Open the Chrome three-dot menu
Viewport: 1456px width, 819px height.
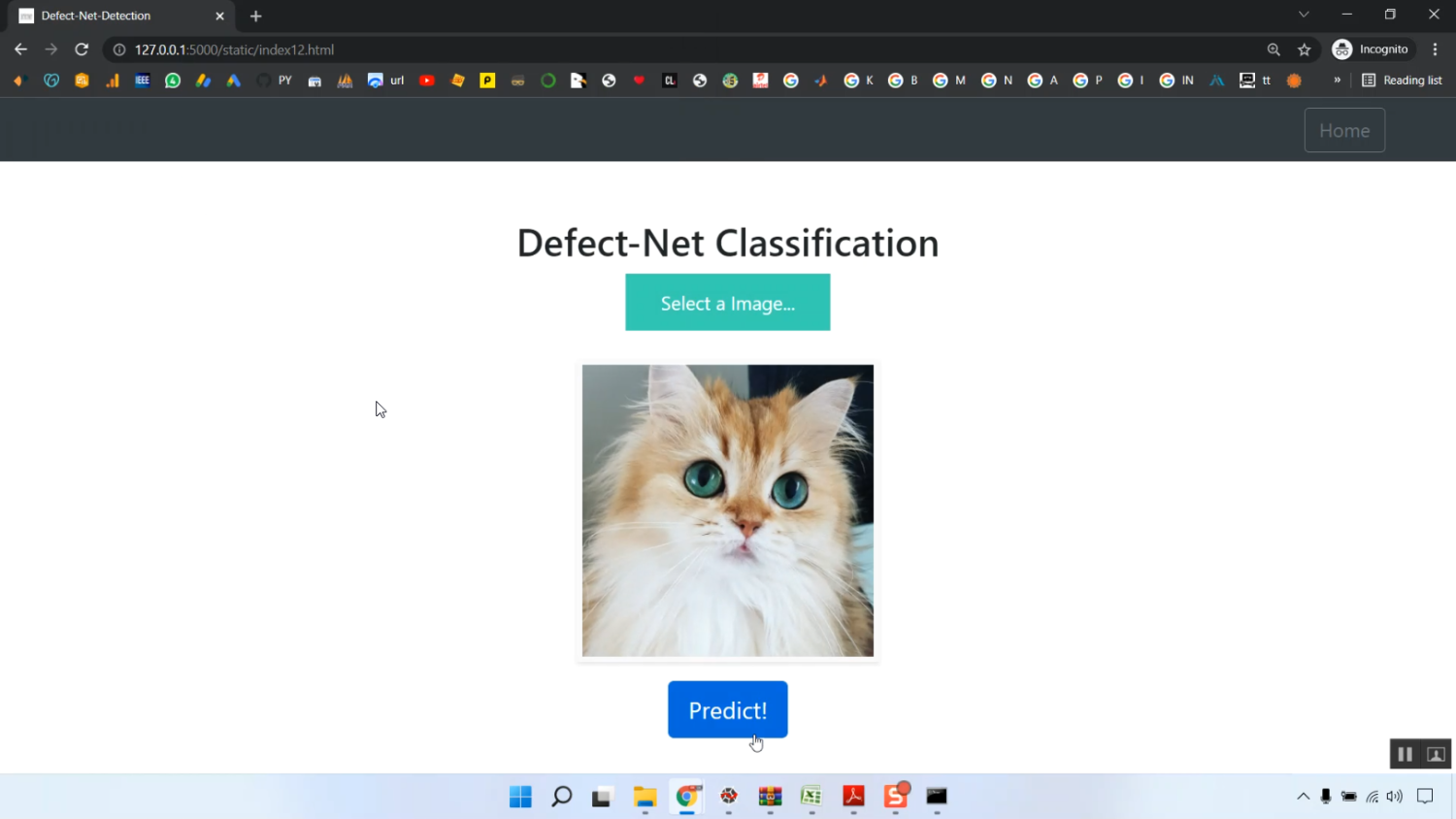tap(1436, 49)
